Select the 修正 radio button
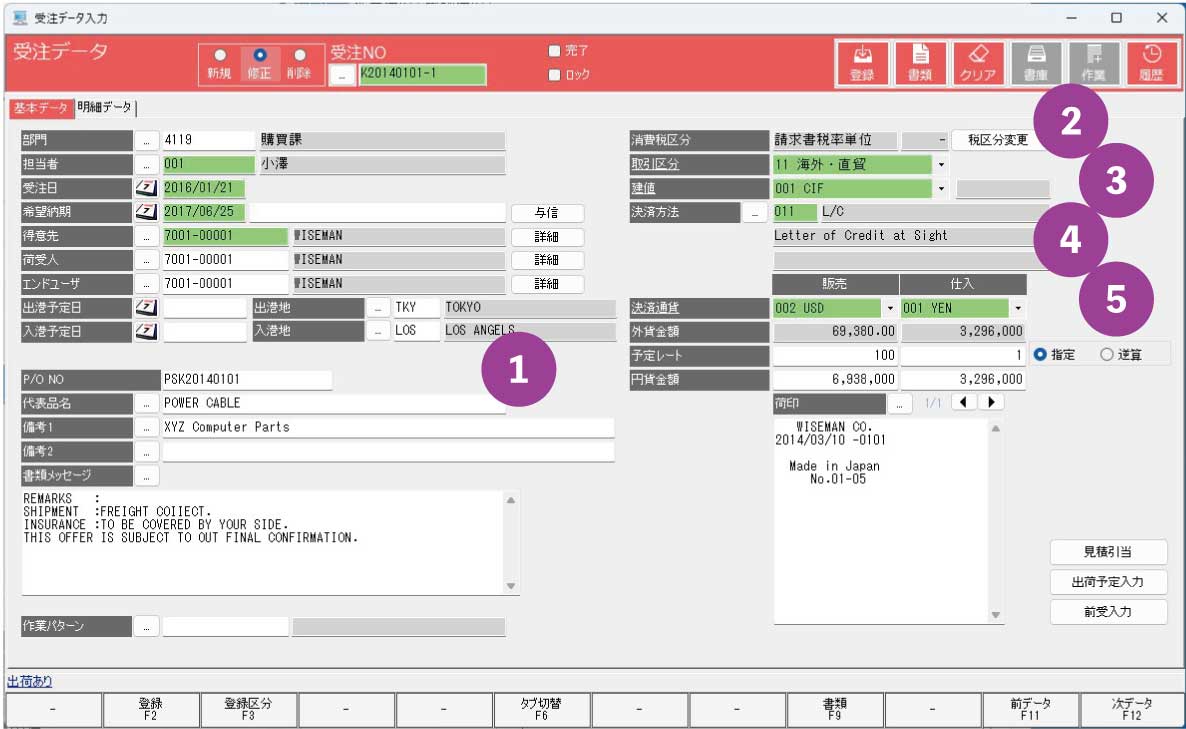This screenshot has width=1186, height=729. click(259, 55)
